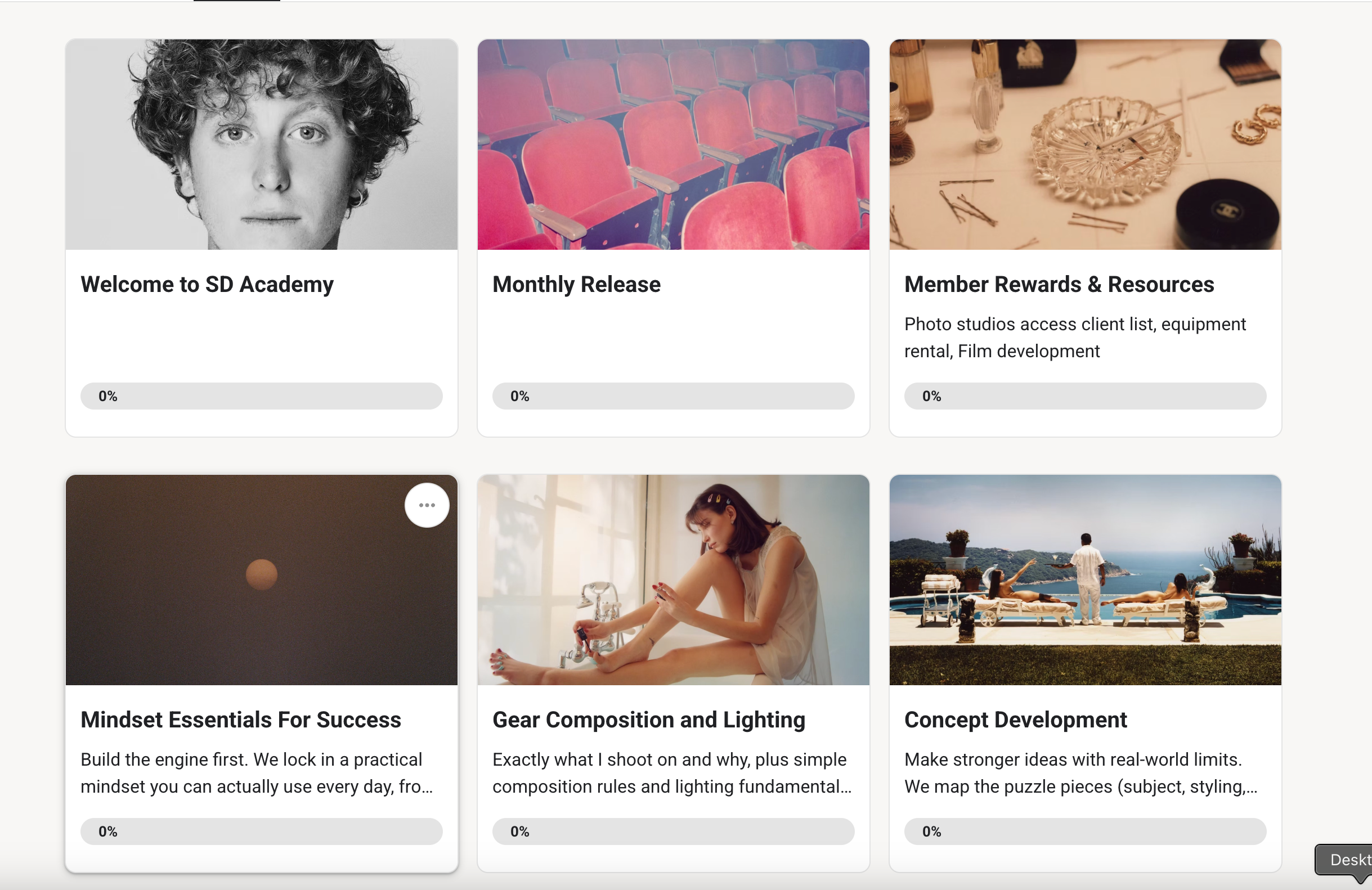
Task: Open the Welcome to SD Academy course
Action: click(x=207, y=284)
